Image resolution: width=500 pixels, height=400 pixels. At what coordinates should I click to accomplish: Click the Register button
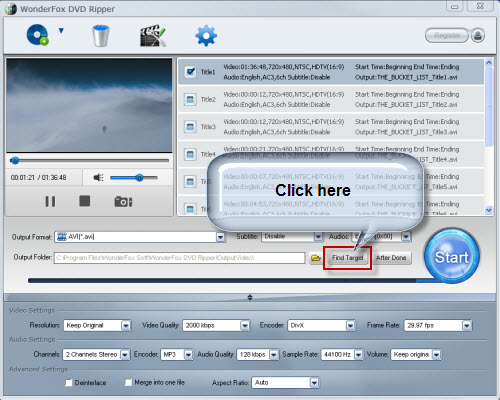(x=447, y=35)
